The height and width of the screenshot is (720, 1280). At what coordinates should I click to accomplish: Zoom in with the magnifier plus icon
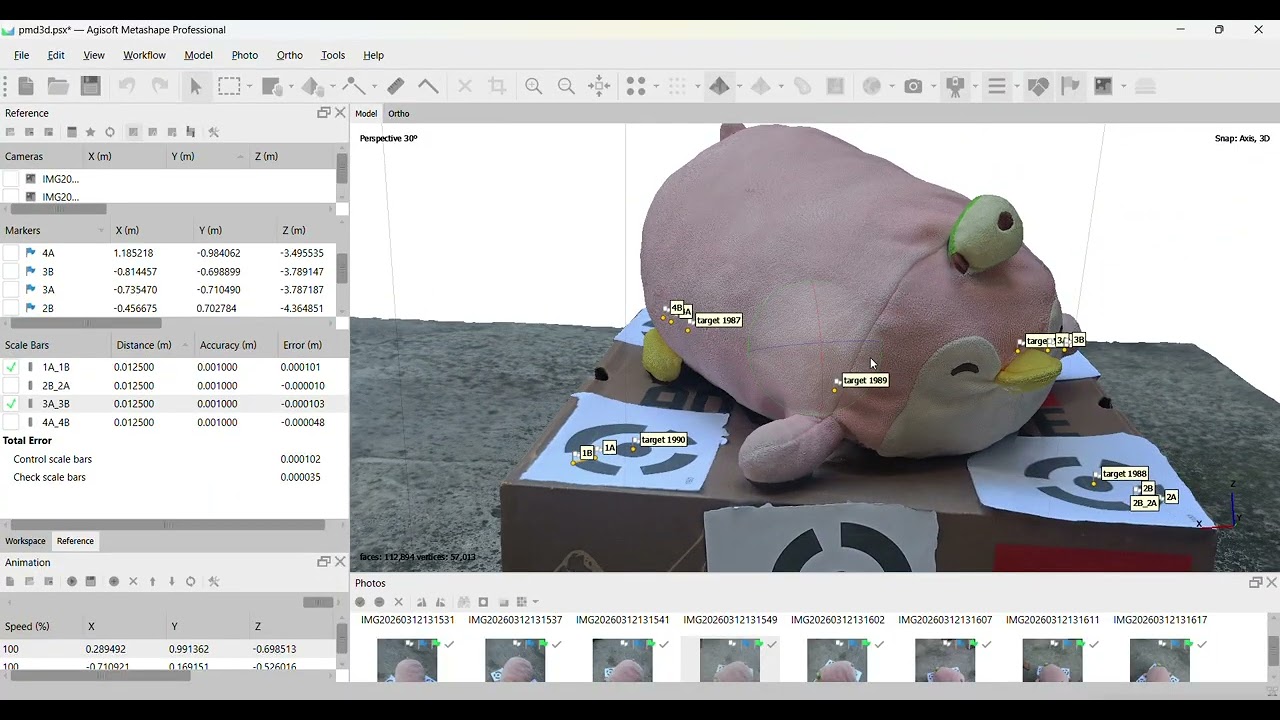point(533,86)
